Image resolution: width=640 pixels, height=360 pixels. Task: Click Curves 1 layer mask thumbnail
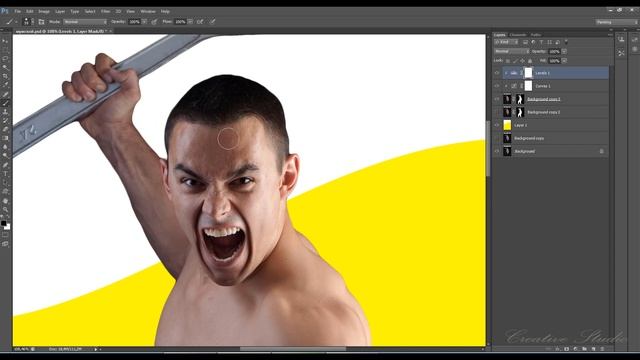tap(528, 86)
